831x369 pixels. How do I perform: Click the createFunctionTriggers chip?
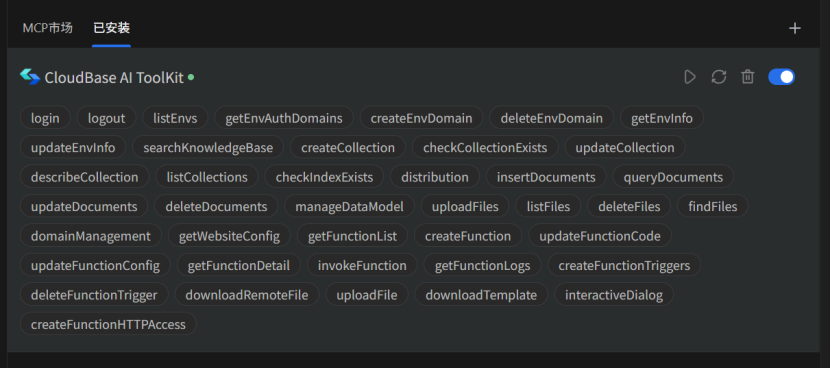tap(624, 265)
